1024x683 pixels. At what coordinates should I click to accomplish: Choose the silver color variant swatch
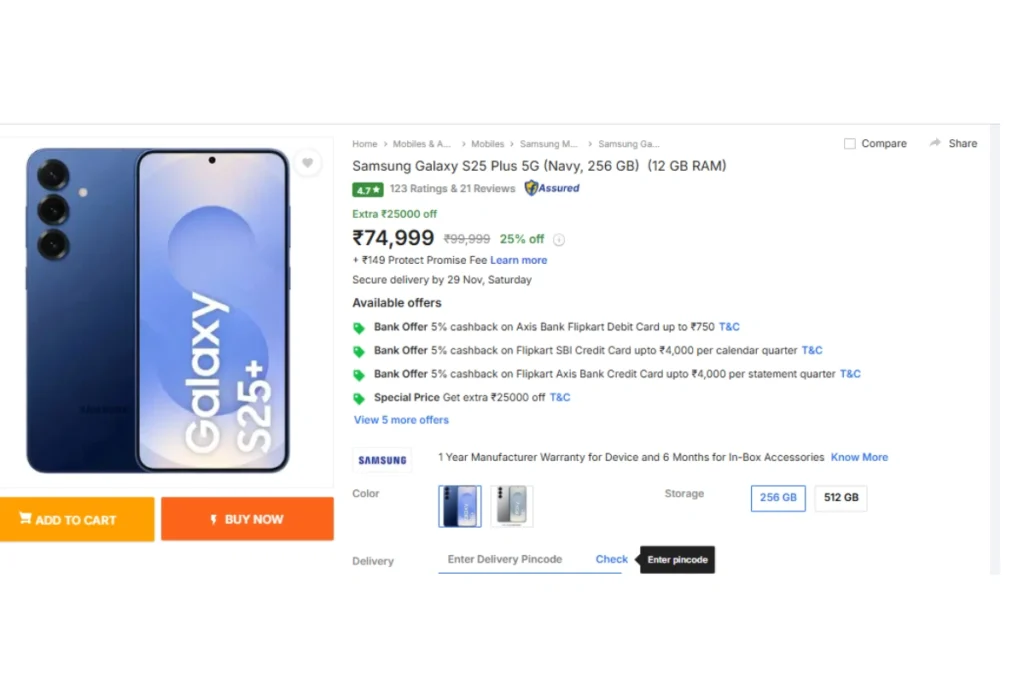(512, 506)
